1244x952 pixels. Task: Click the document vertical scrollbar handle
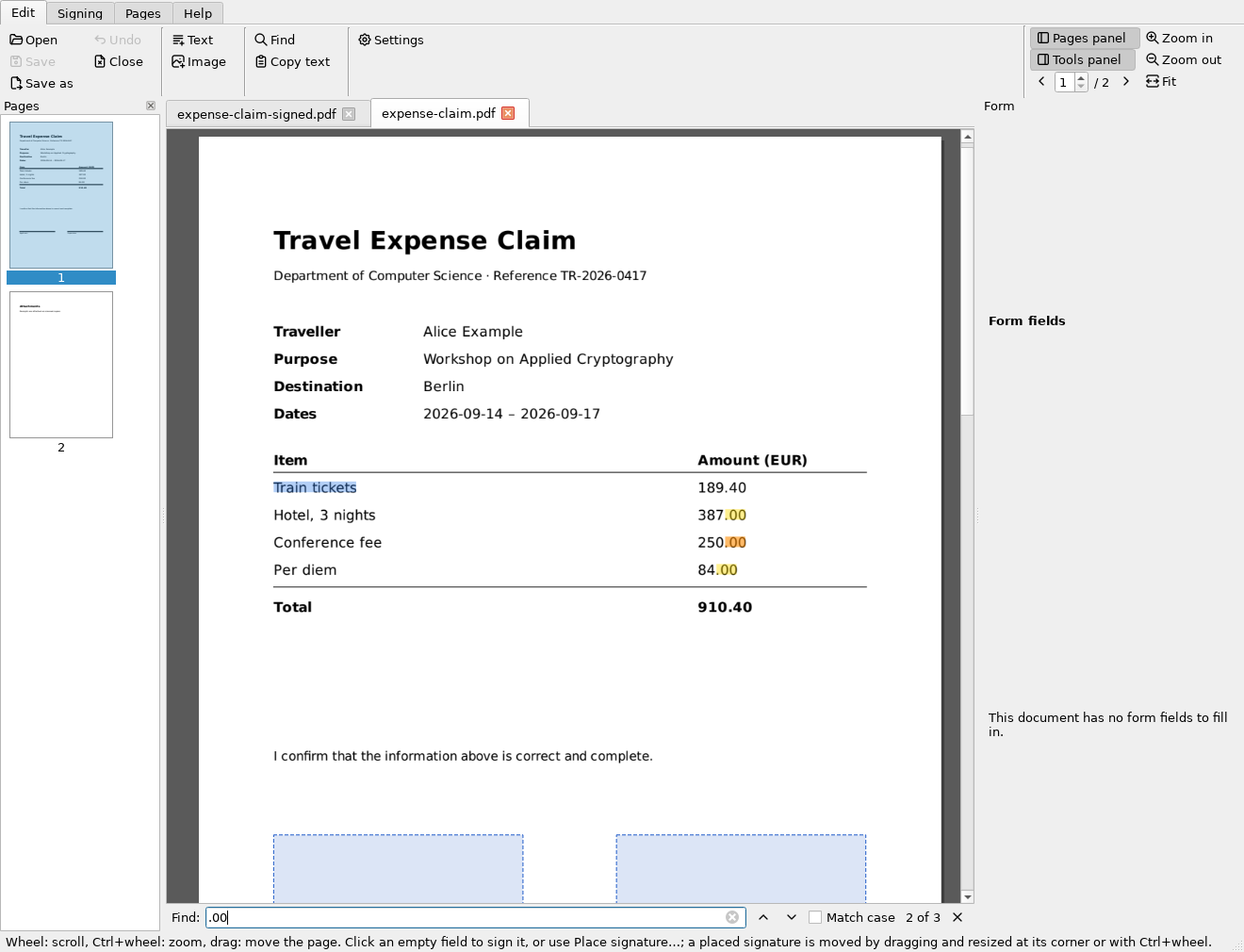967,279
